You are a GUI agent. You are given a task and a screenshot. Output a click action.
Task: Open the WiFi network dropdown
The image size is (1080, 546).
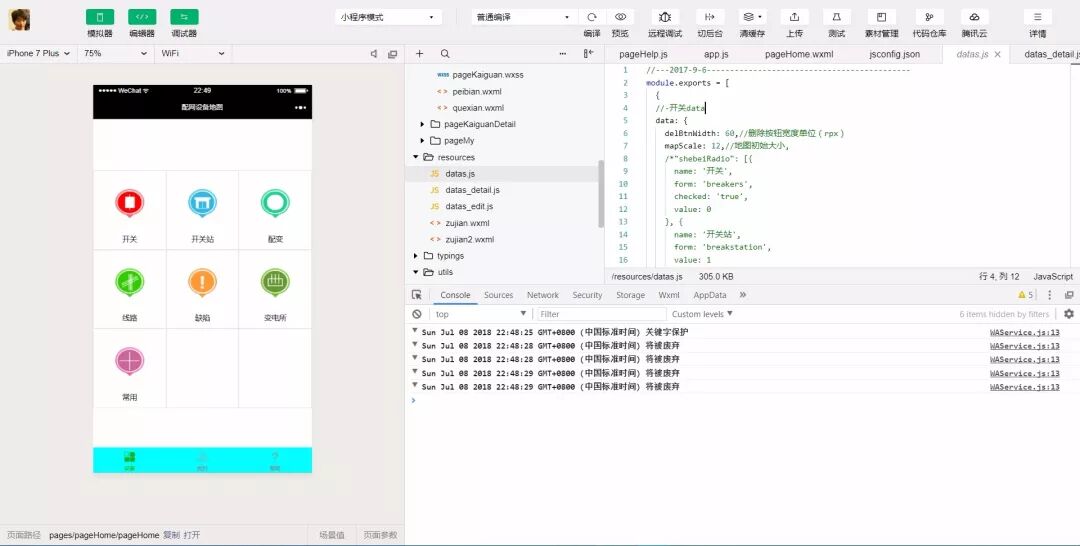point(193,53)
